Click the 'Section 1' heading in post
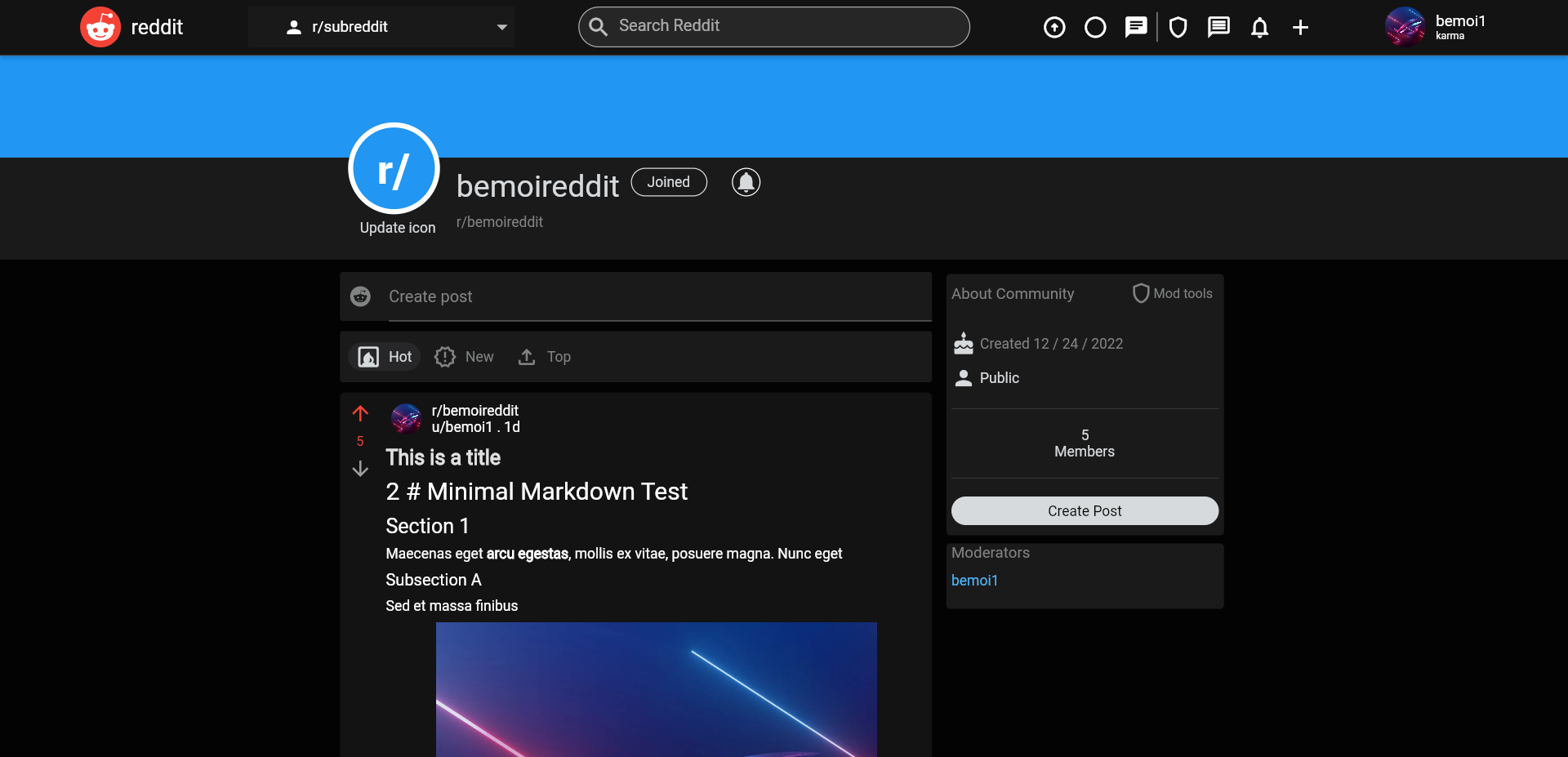The height and width of the screenshot is (757, 1568). click(427, 526)
